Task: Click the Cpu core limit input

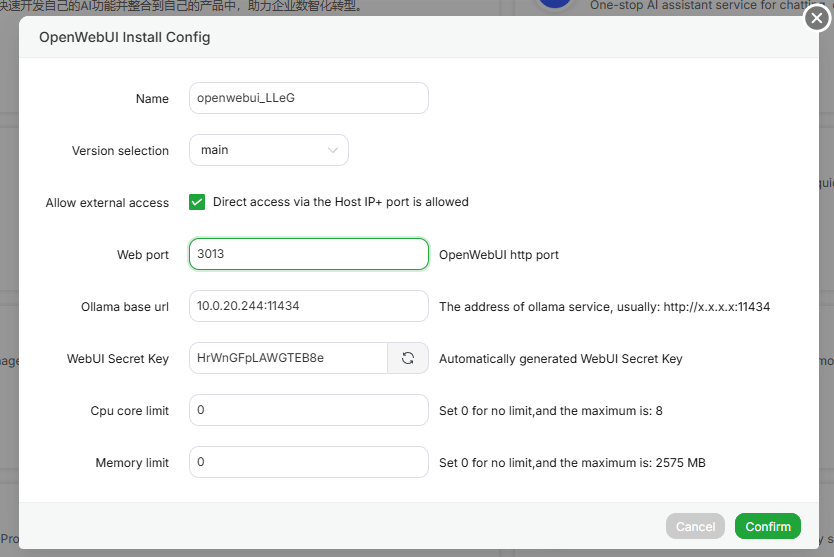Action: 308,410
